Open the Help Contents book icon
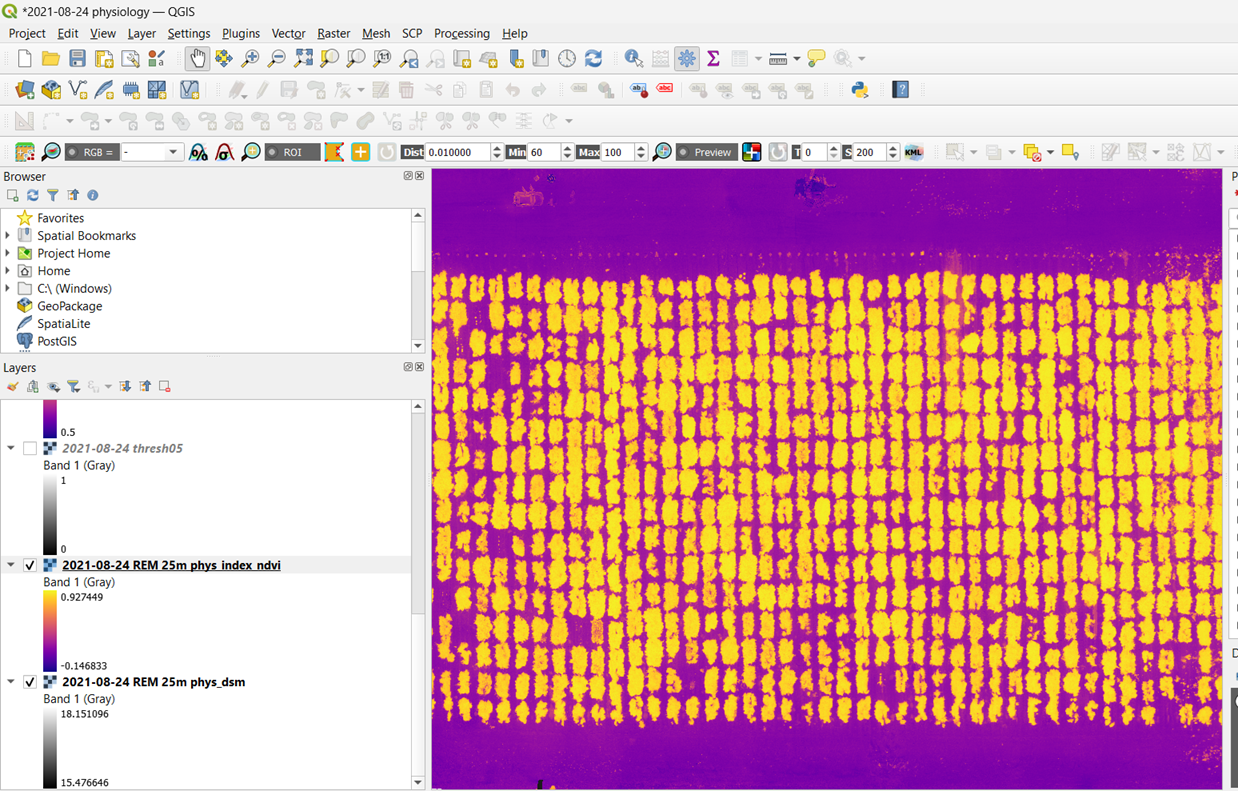The width and height of the screenshot is (1238, 793). pyautogui.click(x=901, y=90)
